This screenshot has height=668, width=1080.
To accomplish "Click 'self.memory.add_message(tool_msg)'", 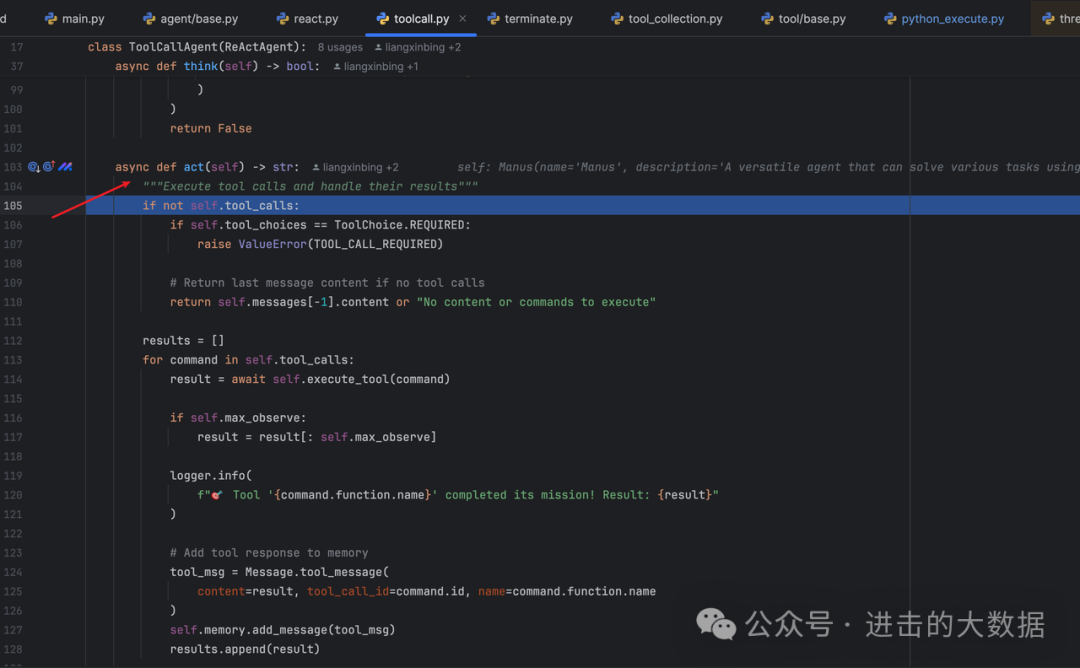I will click(x=282, y=629).
